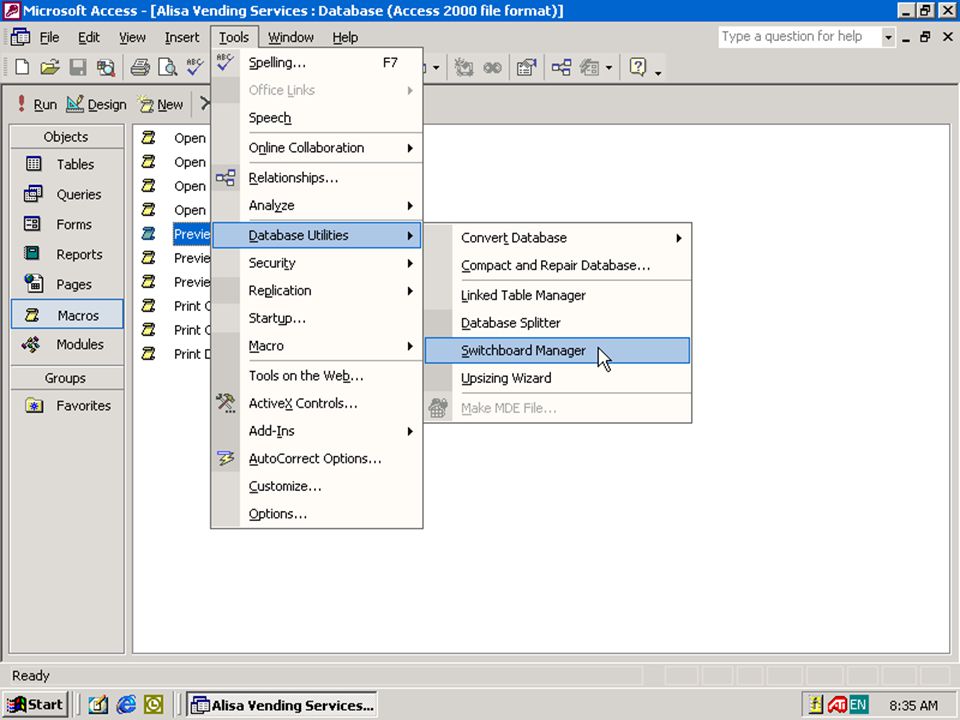Screen dimensions: 960x720
Task: Click the Relationships toolbar icon
Action: tap(561, 67)
